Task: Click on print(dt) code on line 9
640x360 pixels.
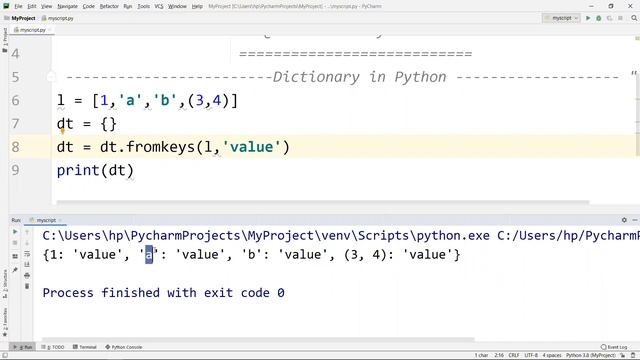Action: 95,170
